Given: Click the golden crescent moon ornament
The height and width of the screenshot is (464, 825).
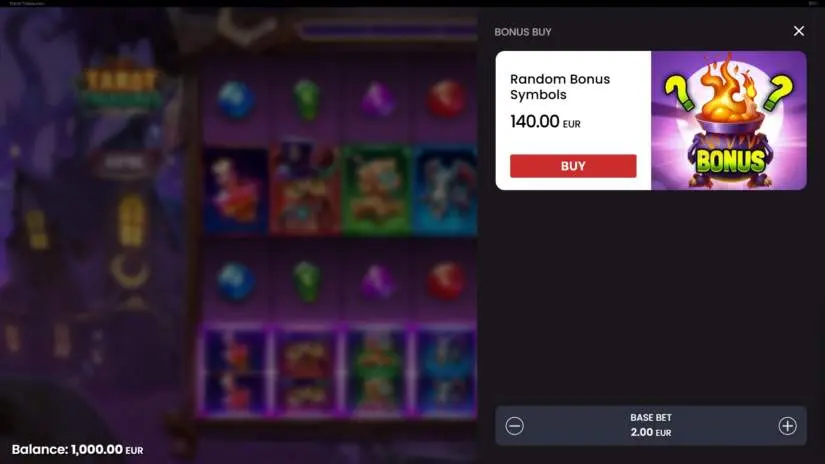Looking at the screenshot, I should 129,271.
